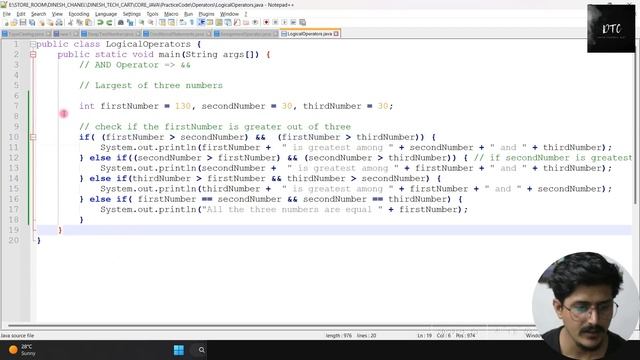Viewport: 640px width, 360px height.
Task: Open the Document Map toolbar icon
Action: (219, 22)
